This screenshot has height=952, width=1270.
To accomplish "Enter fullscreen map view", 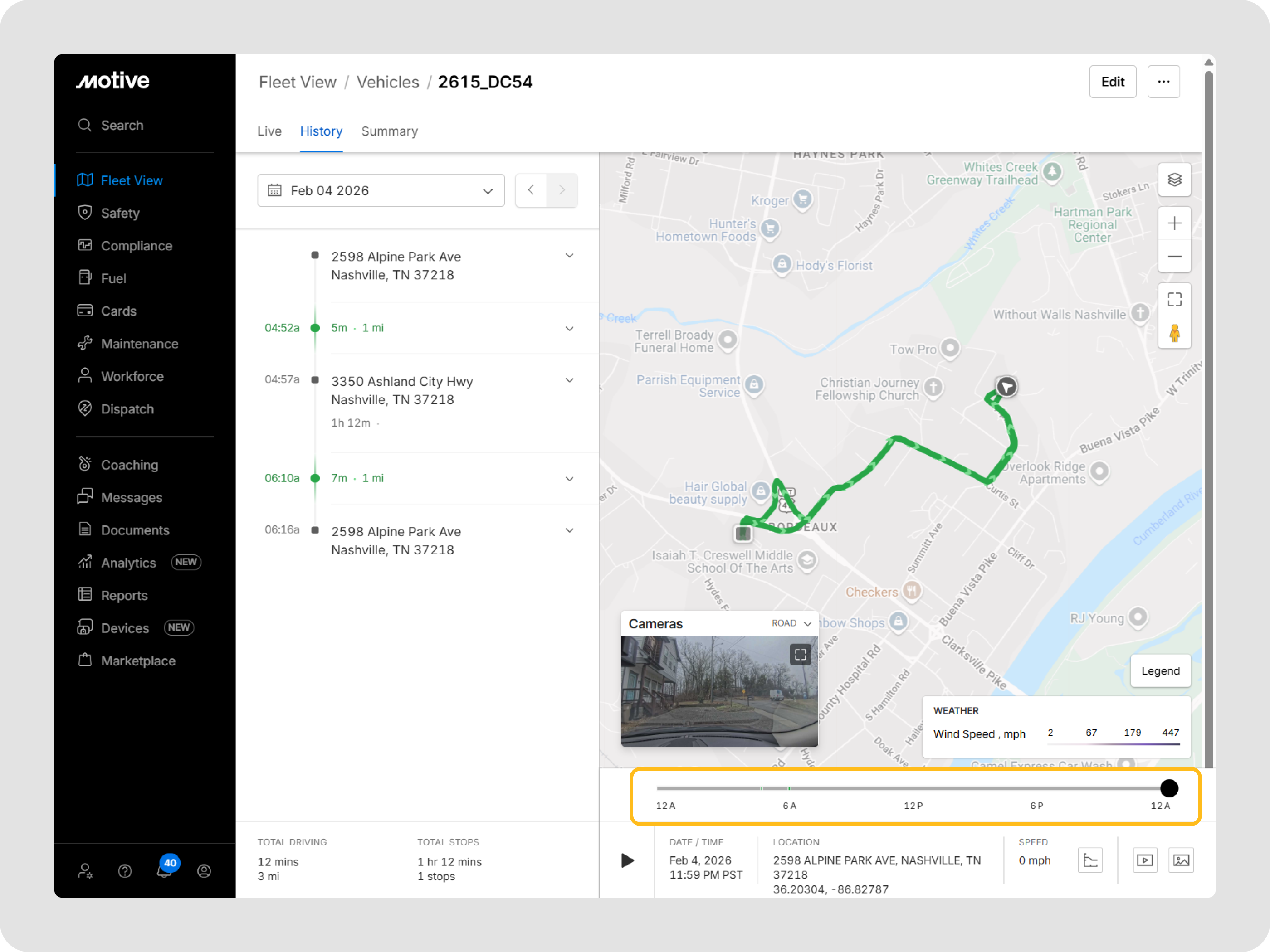I will coord(1174,300).
